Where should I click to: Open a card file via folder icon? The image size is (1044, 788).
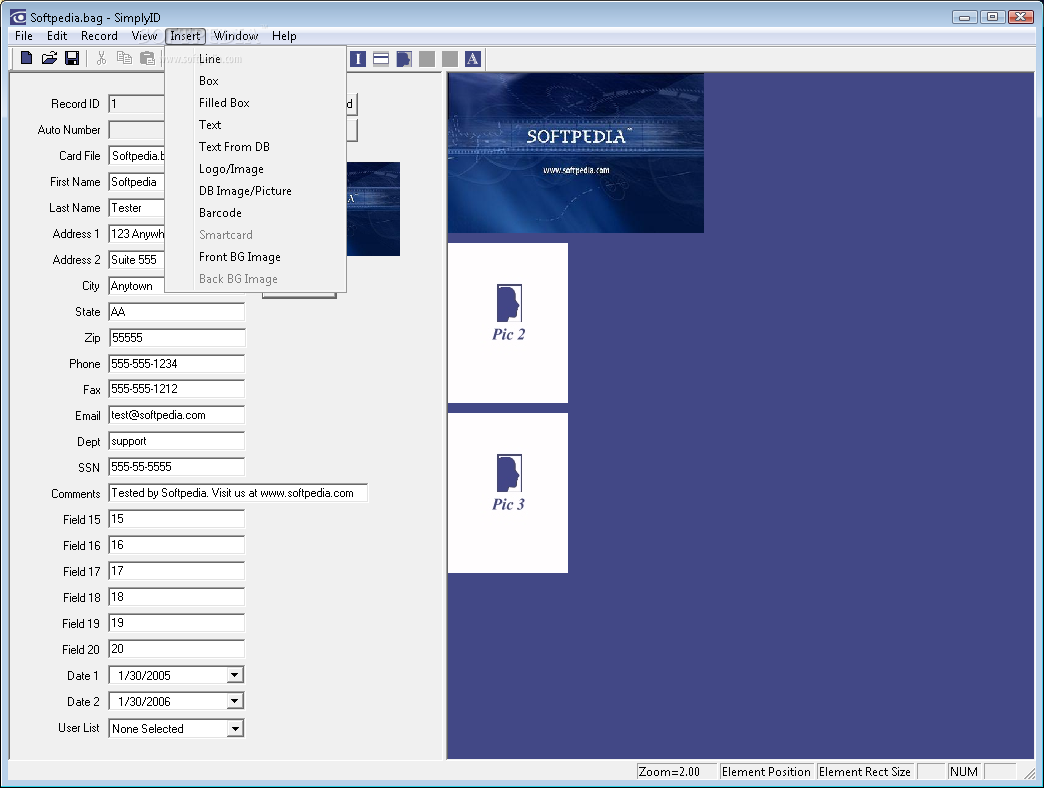coord(49,59)
